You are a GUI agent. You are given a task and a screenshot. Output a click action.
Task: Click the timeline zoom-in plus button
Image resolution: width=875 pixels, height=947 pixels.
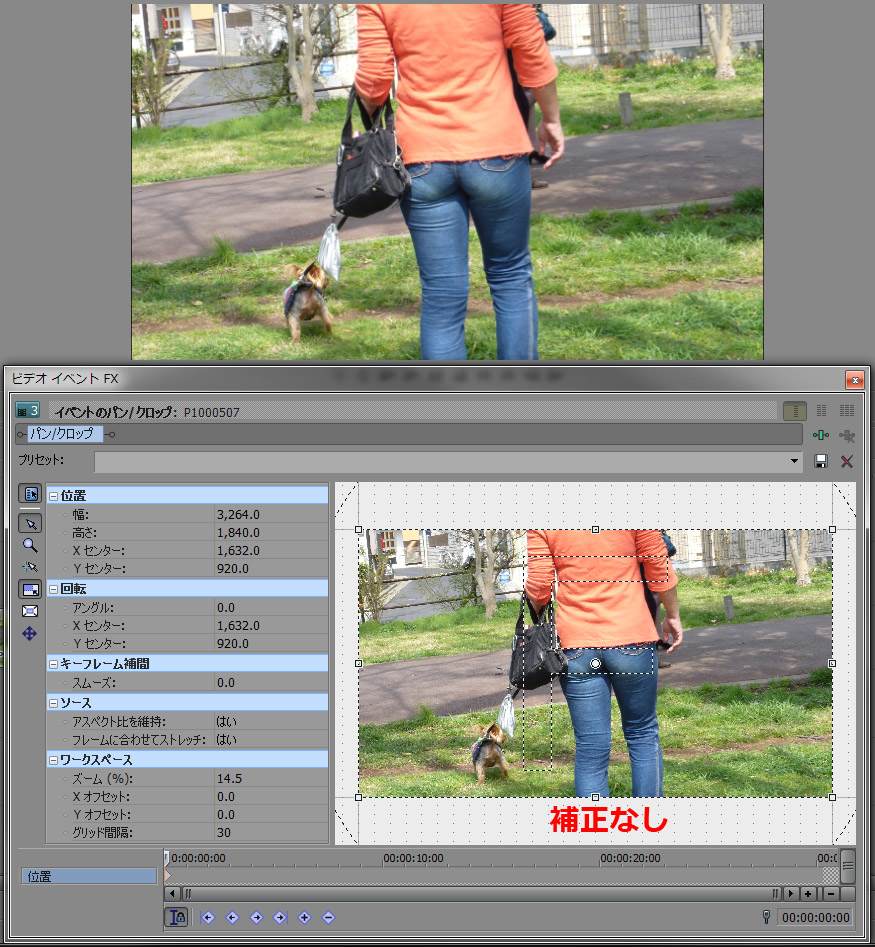(808, 894)
